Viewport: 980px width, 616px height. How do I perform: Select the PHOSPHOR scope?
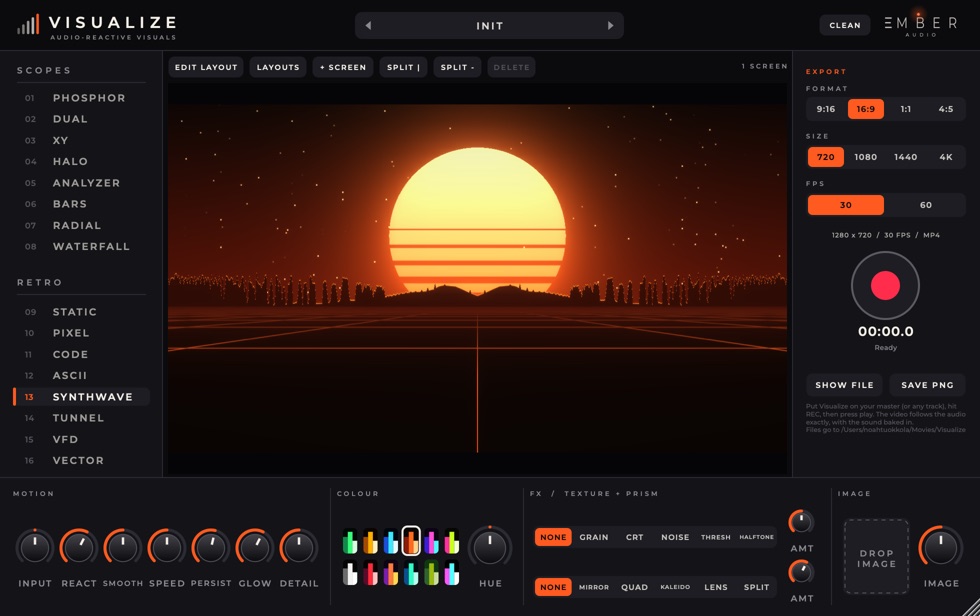81,98
